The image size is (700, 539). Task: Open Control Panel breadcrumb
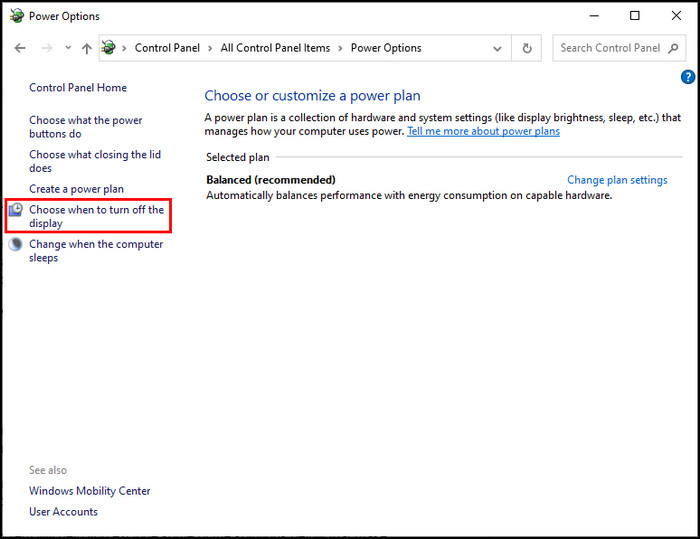(167, 48)
